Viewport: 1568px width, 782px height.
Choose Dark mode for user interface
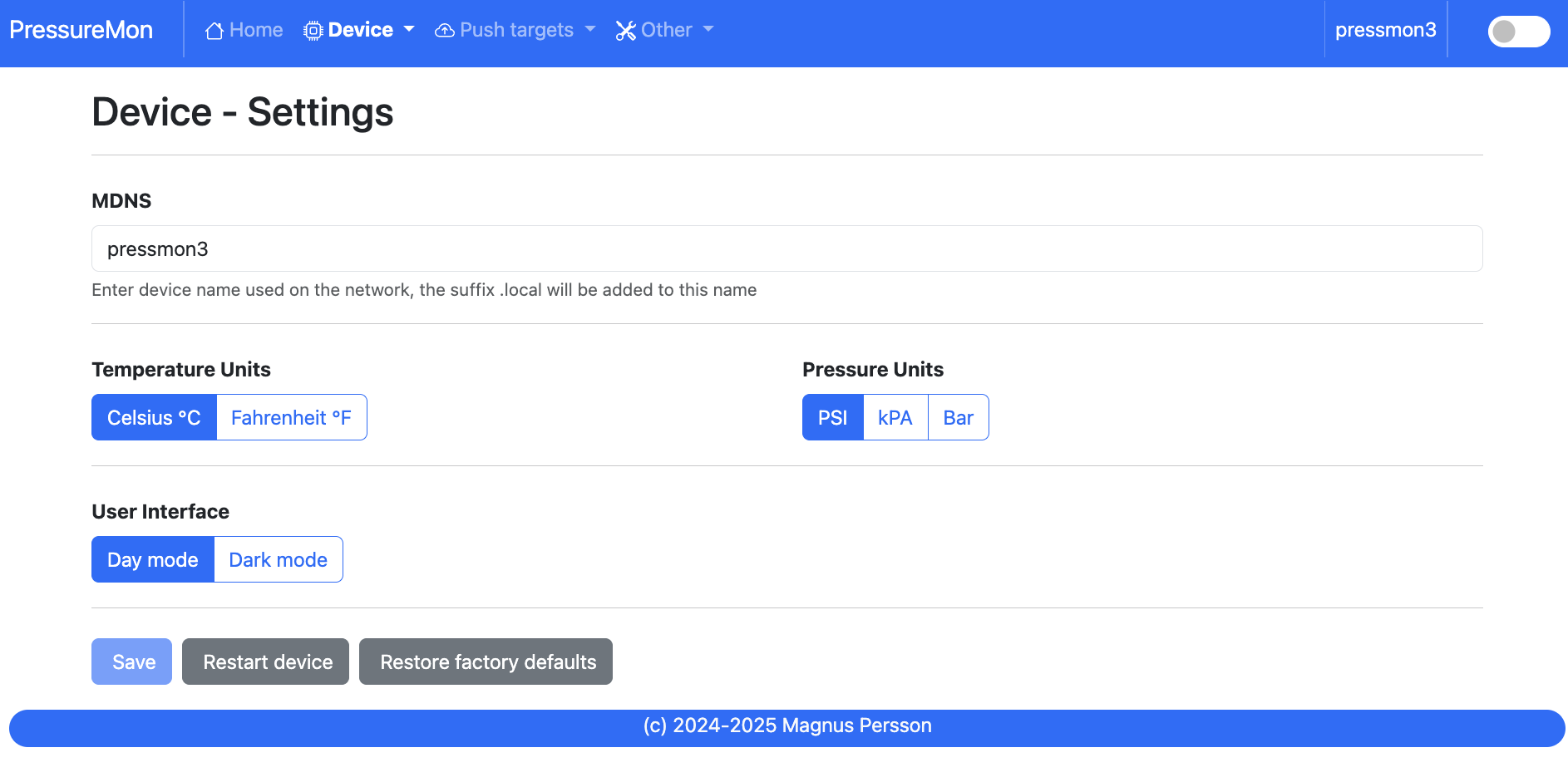click(x=279, y=559)
